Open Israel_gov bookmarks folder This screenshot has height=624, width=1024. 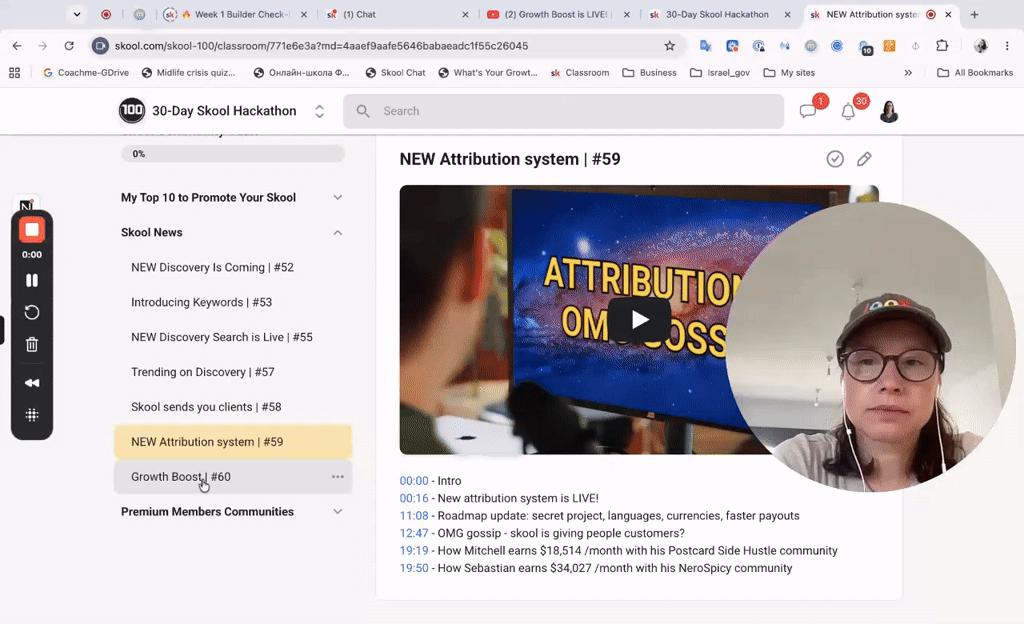pos(720,72)
